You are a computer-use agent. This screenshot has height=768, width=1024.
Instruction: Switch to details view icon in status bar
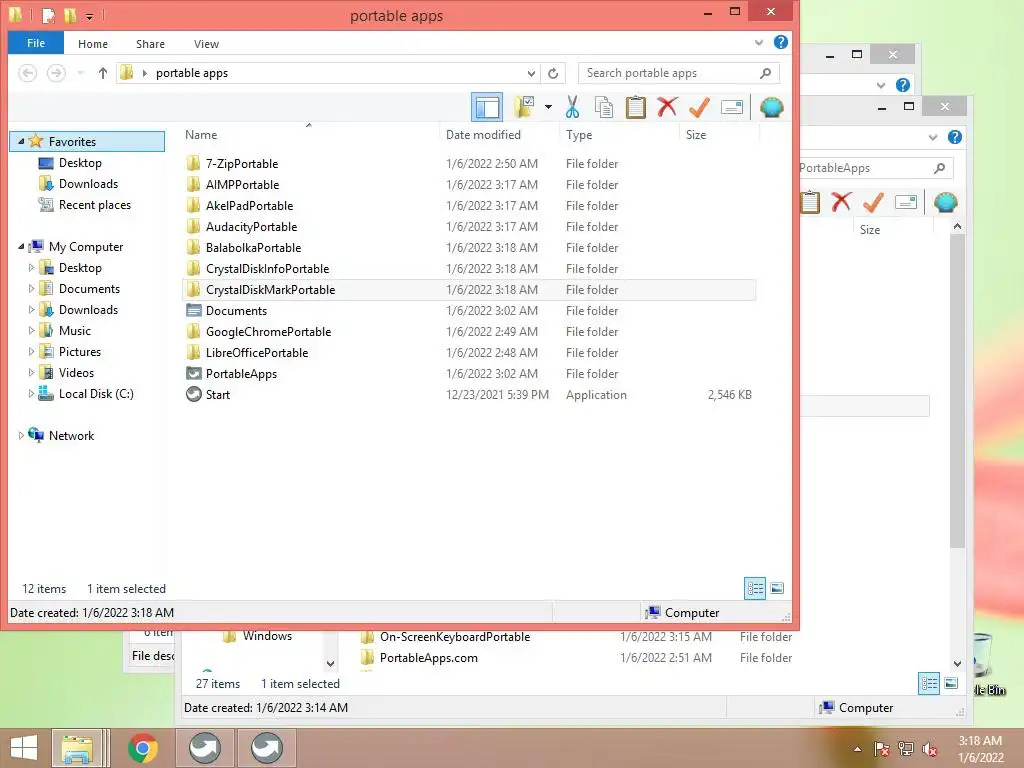pyautogui.click(x=755, y=588)
